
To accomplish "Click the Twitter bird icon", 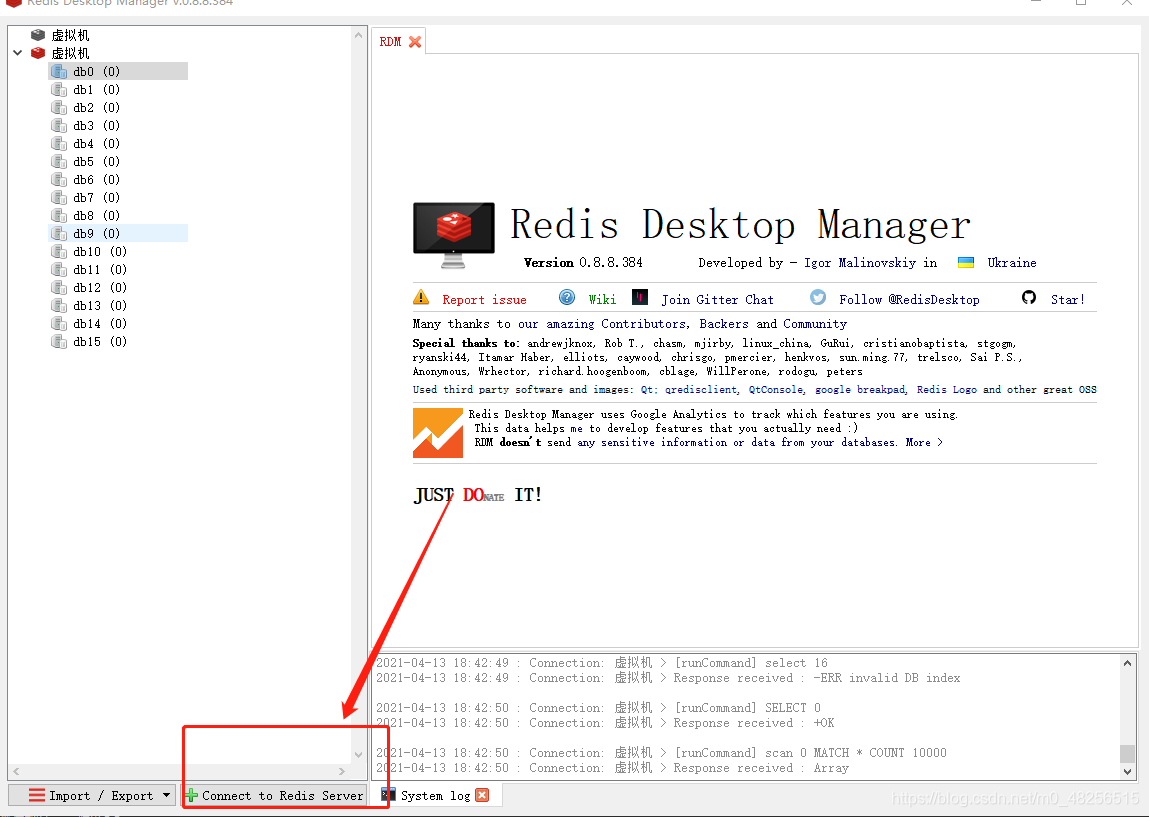I will click(818, 297).
